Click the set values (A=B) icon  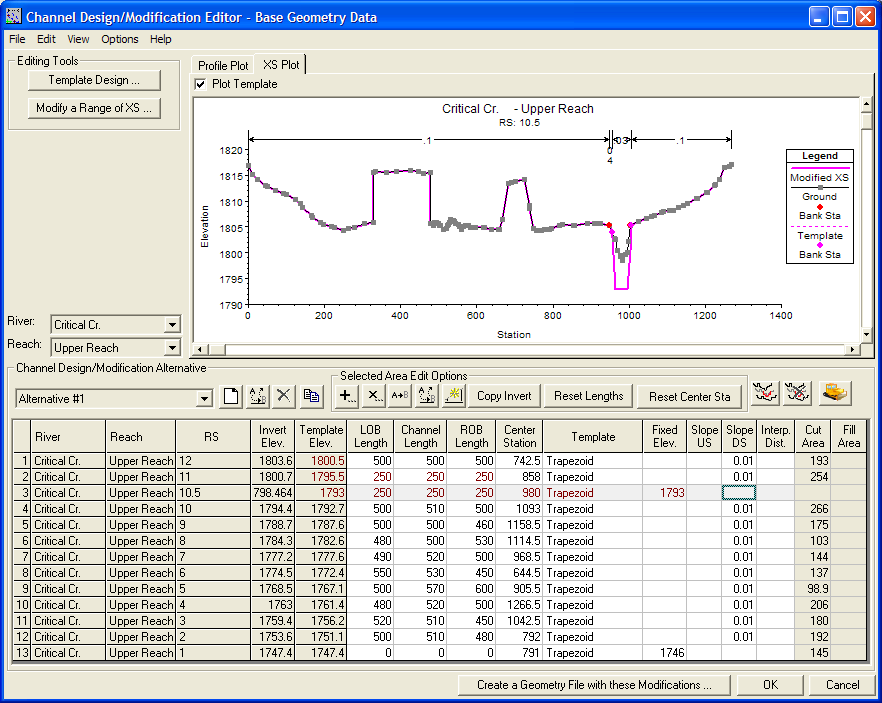(400, 396)
